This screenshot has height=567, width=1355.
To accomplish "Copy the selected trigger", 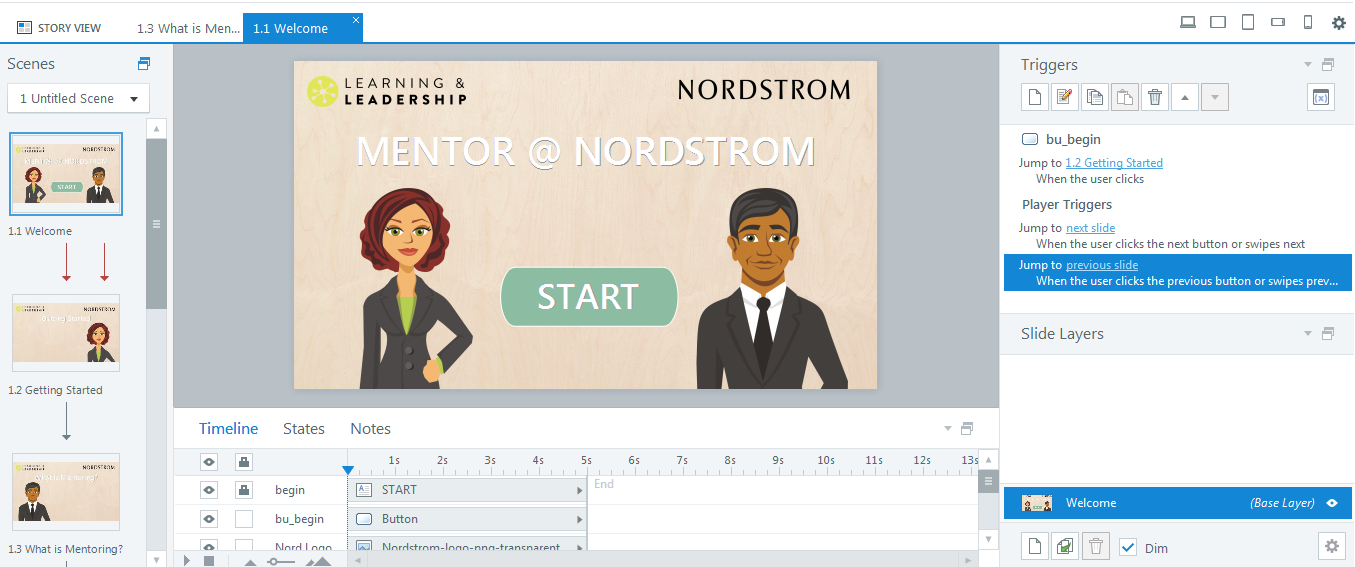I will point(1095,97).
